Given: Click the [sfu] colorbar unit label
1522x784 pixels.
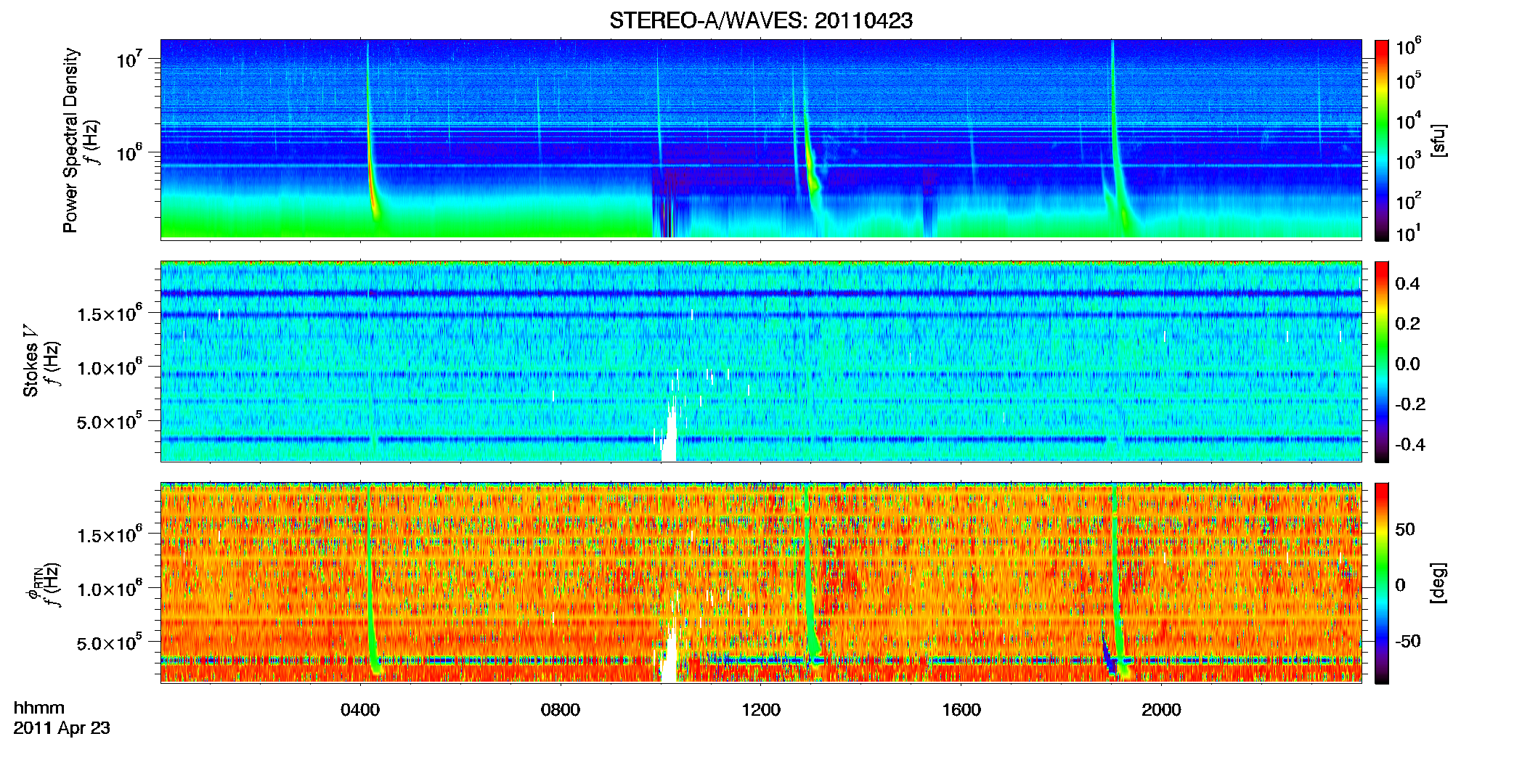Looking at the screenshot, I should coord(1438,140).
